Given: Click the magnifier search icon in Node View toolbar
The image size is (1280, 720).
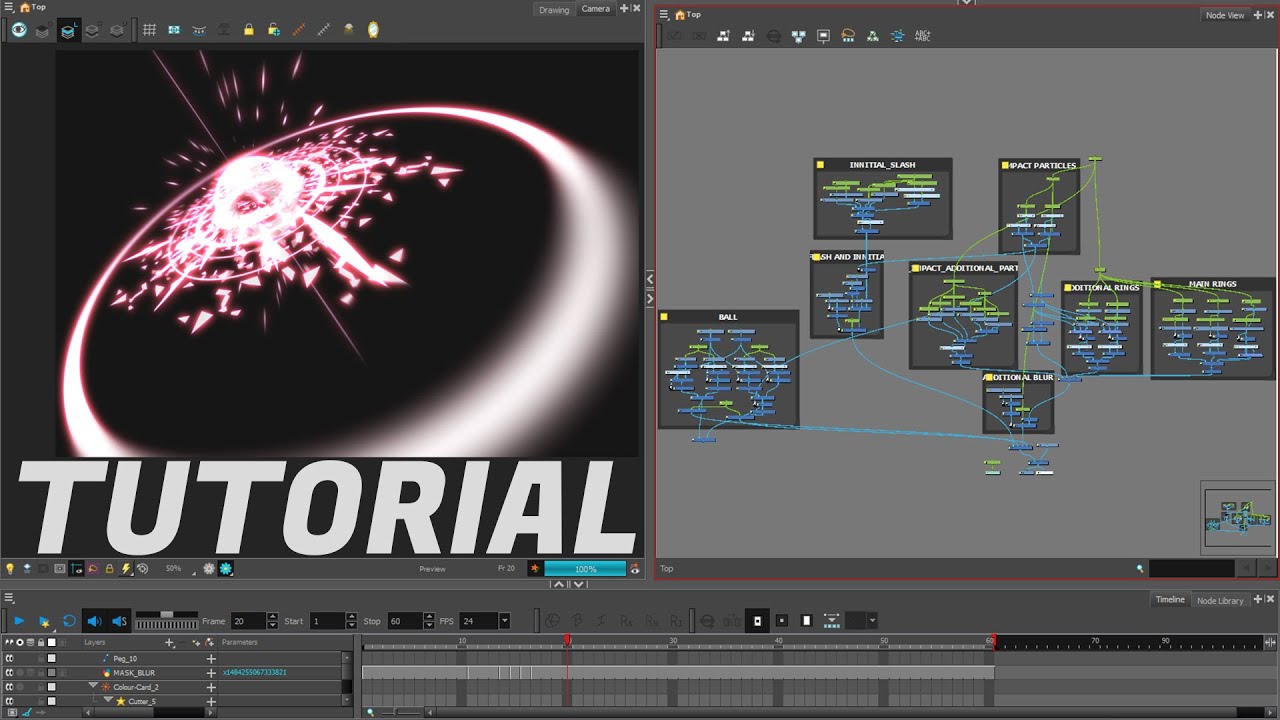Looking at the screenshot, I should click(773, 36).
